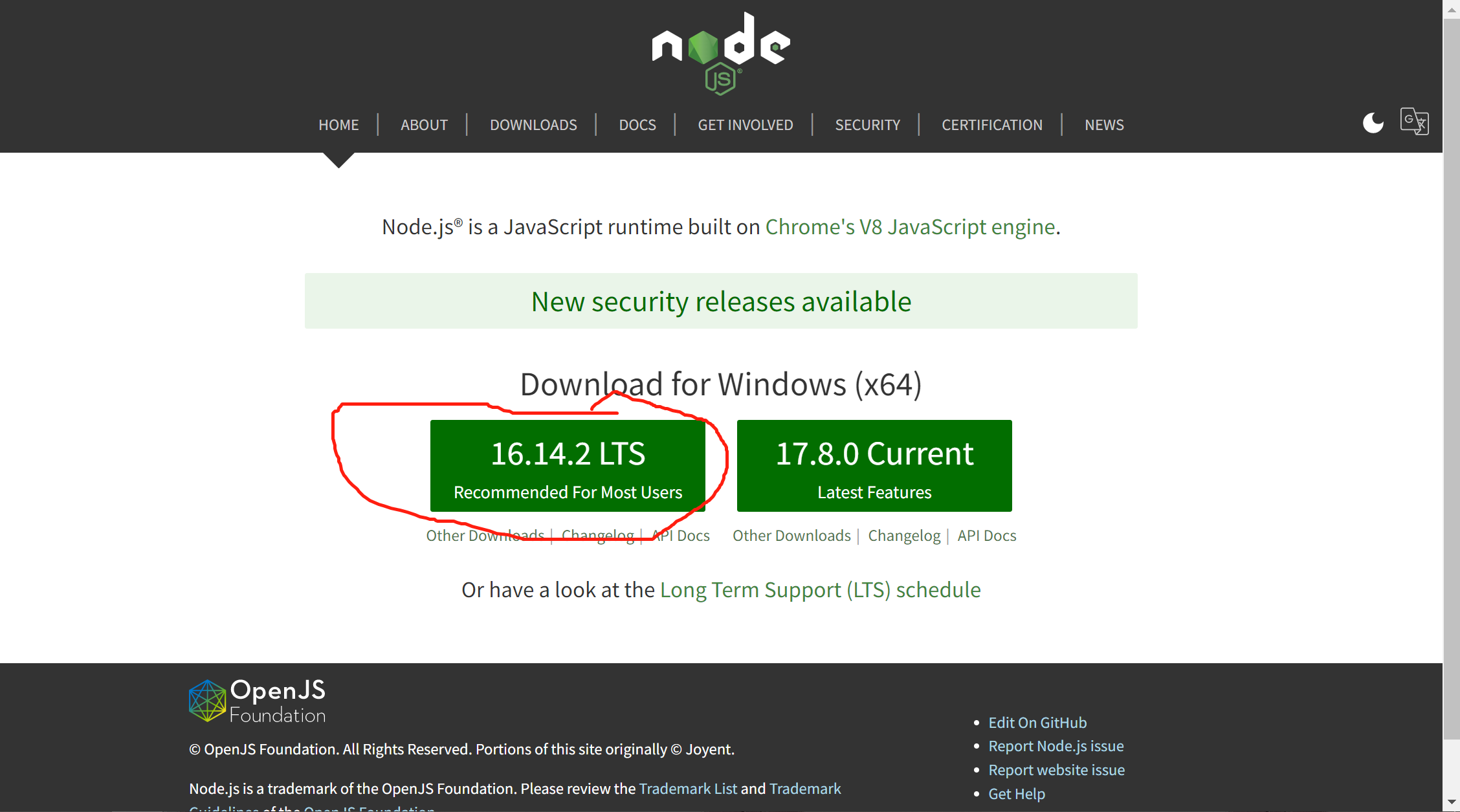Select the HOME navigation menu item
This screenshot has height=812, width=1460.
point(338,124)
